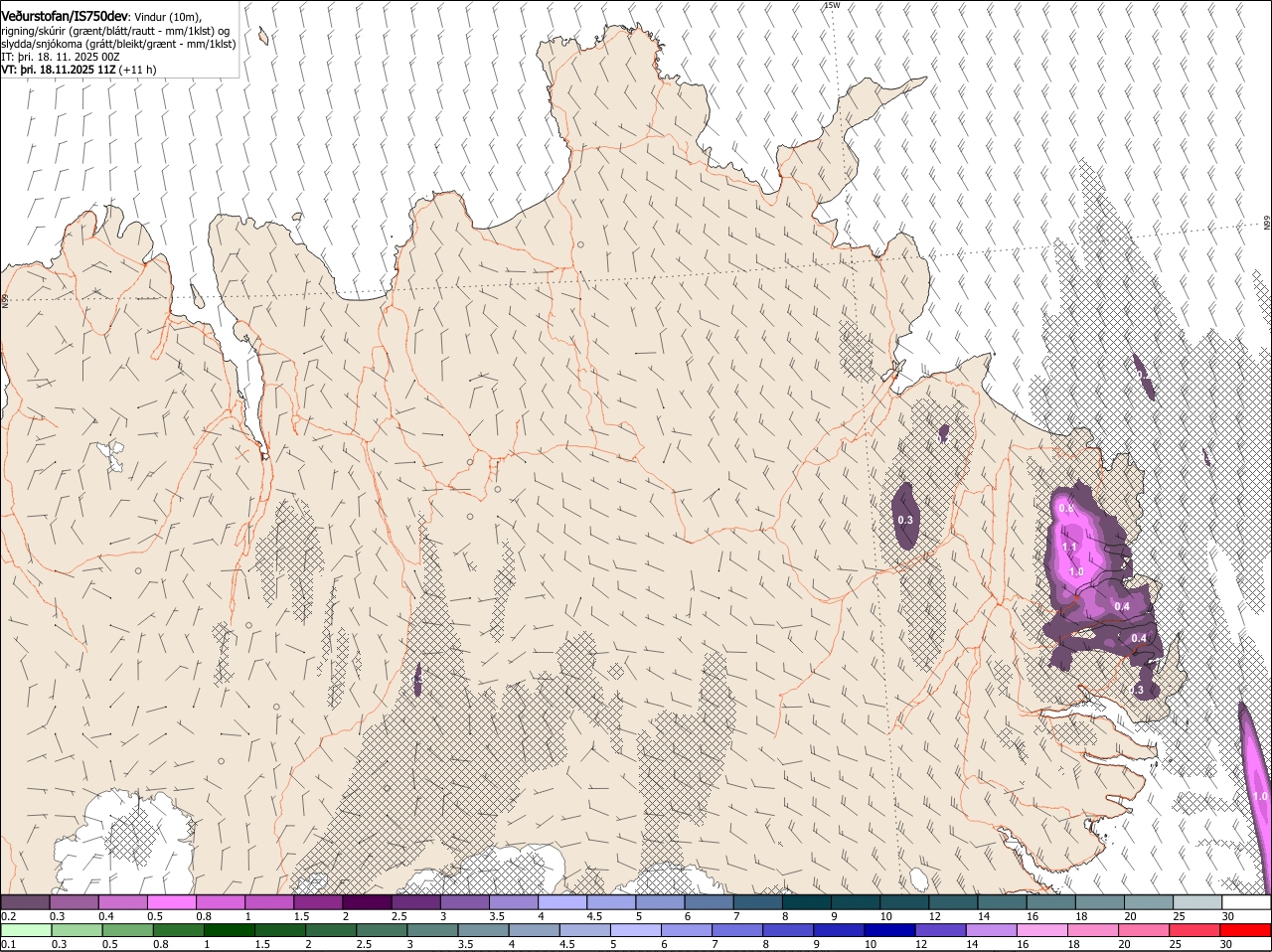The image size is (1272, 952).
Task: Select snow scale swatch between 1.5 and 2
Action: coord(318,902)
